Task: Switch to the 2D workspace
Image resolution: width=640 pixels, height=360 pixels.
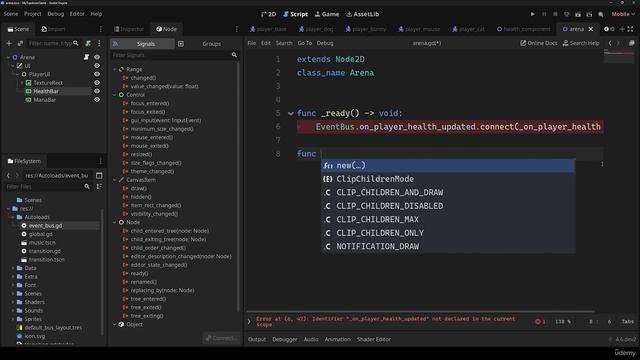Action: coord(268,14)
